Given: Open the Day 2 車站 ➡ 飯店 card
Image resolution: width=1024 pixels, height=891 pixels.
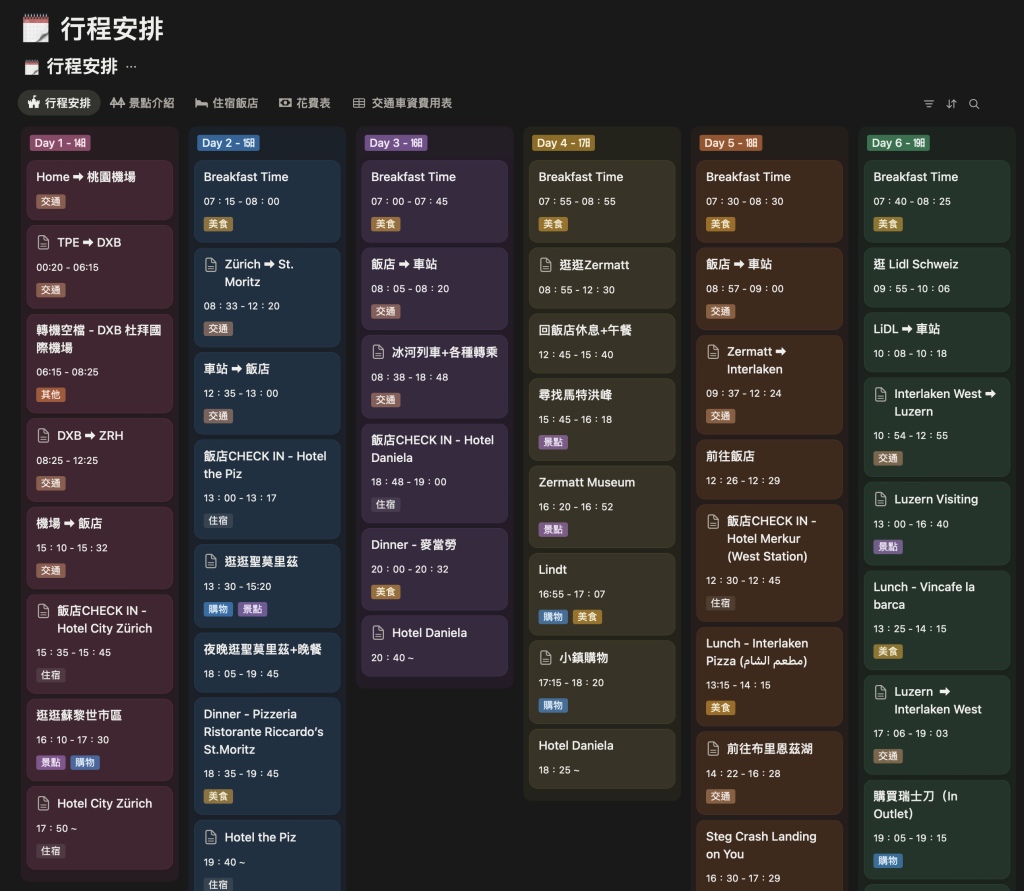Looking at the screenshot, I should pyautogui.click(x=267, y=393).
